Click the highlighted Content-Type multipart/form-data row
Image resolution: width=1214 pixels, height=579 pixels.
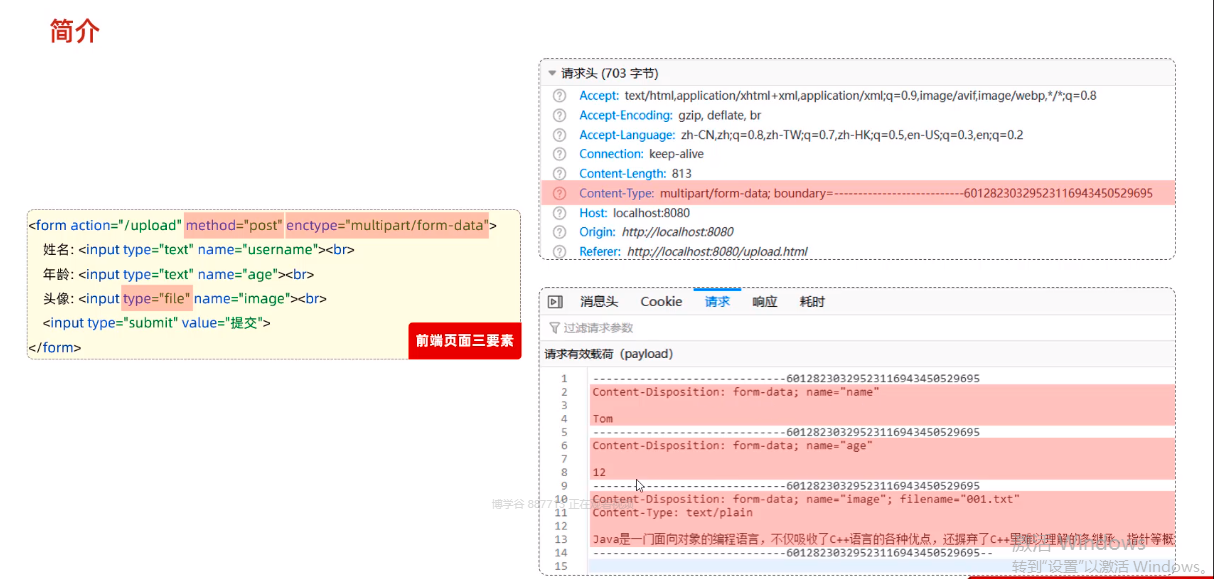click(x=858, y=193)
